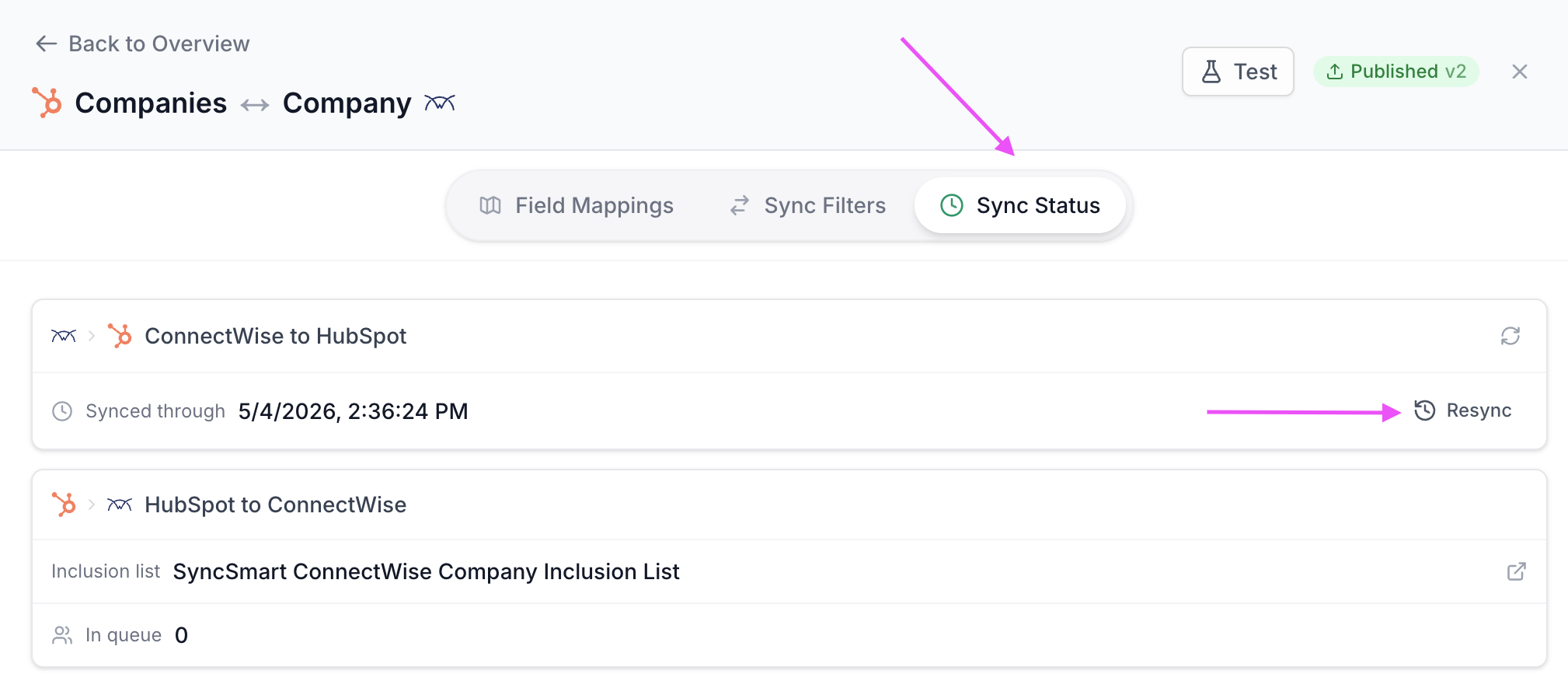This screenshot has width=1568, height=695.
Task: Click the In queue label
Action: [124, 635]
